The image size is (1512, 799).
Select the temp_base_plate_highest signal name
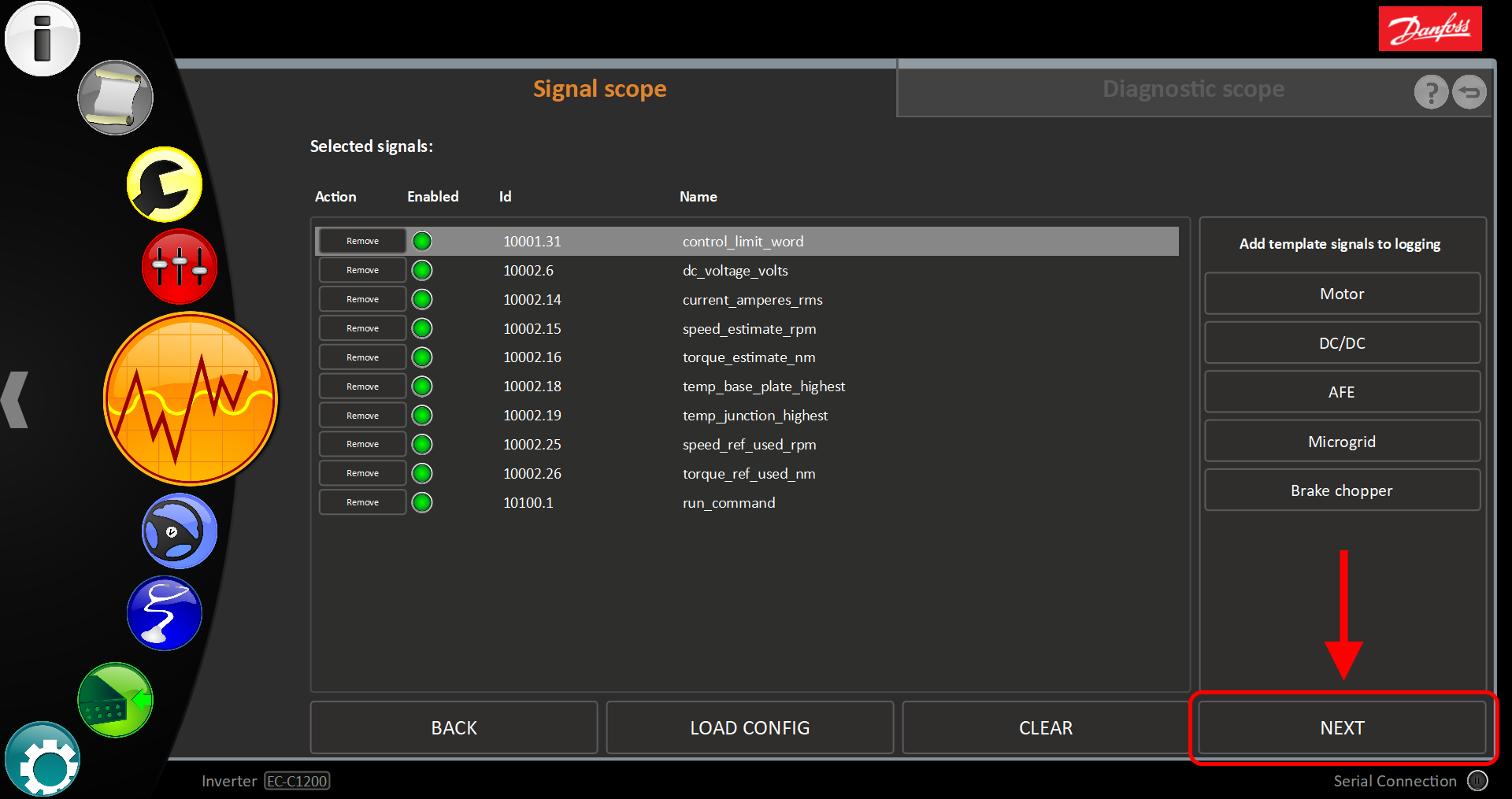coord(764,387)
